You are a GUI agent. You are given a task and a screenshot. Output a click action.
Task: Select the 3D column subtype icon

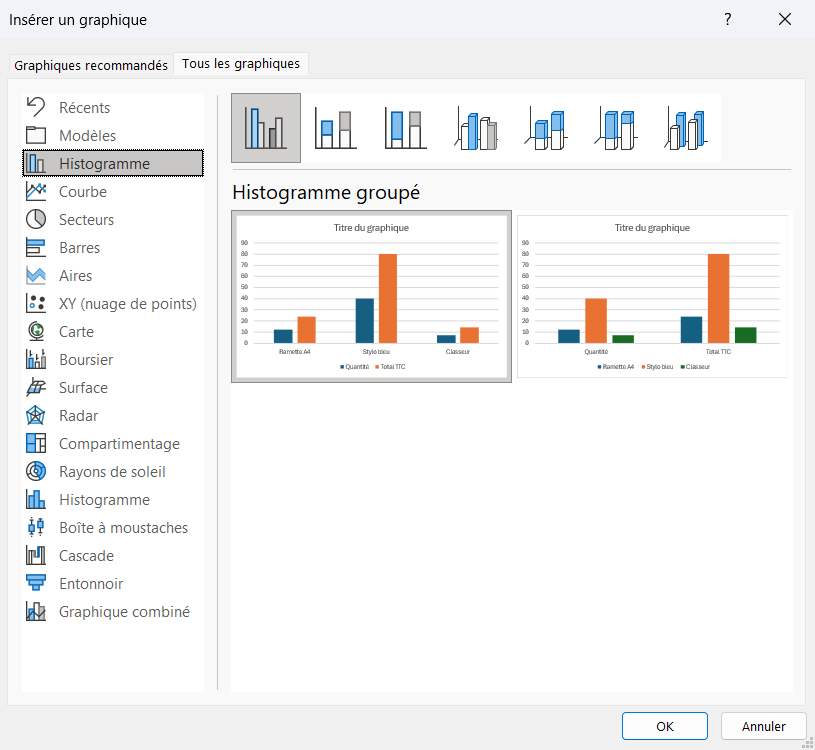click(x=686, y=128)
